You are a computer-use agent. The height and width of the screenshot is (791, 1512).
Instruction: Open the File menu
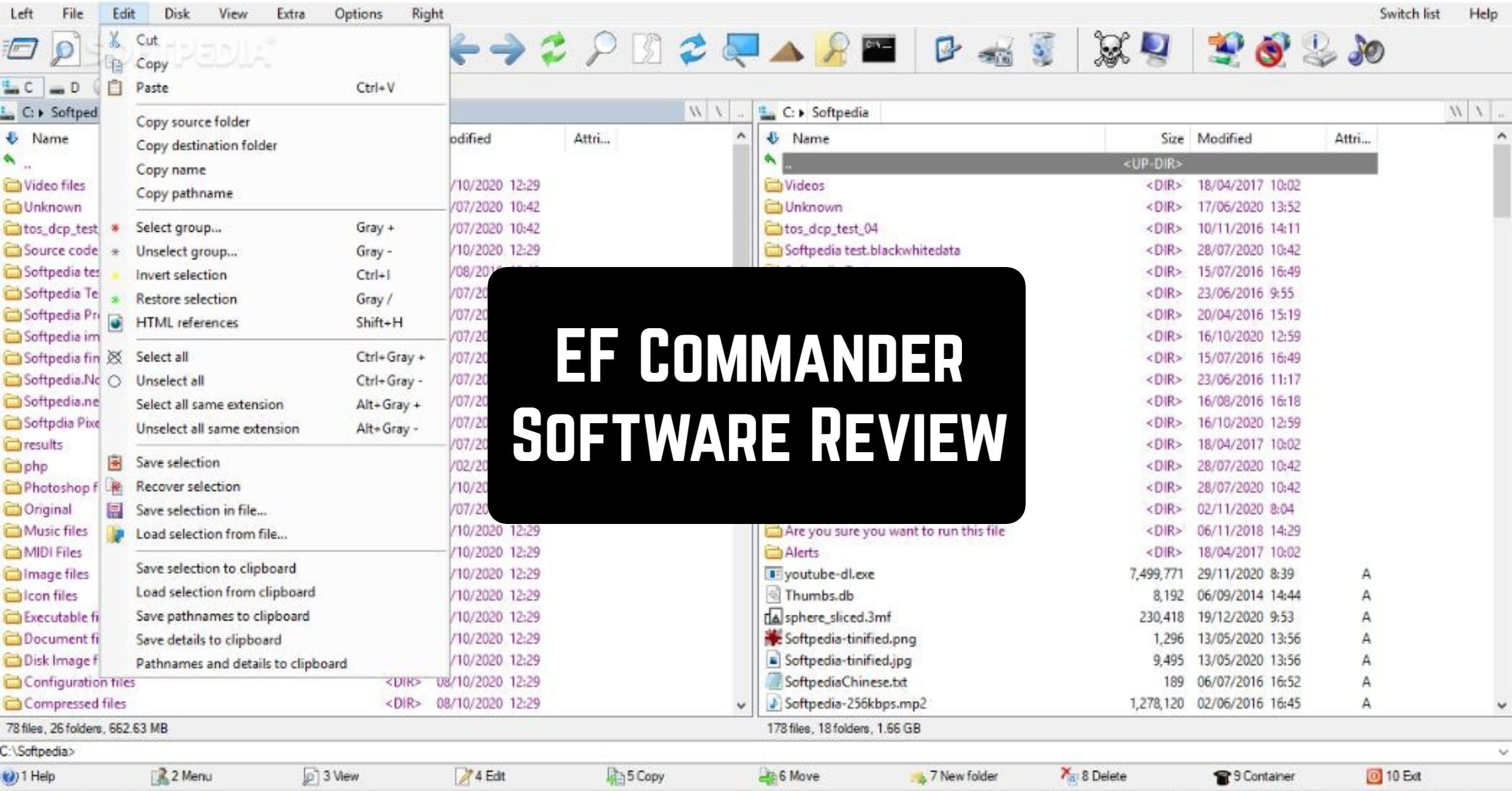72,14
